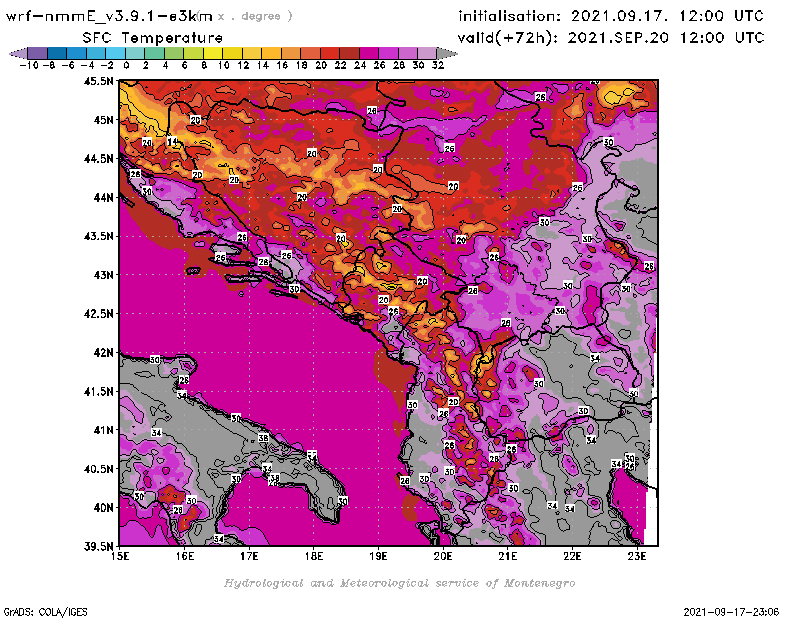Click the '14' contour label on map
Screen dimensions: 800x618
[x=172, y=141]
